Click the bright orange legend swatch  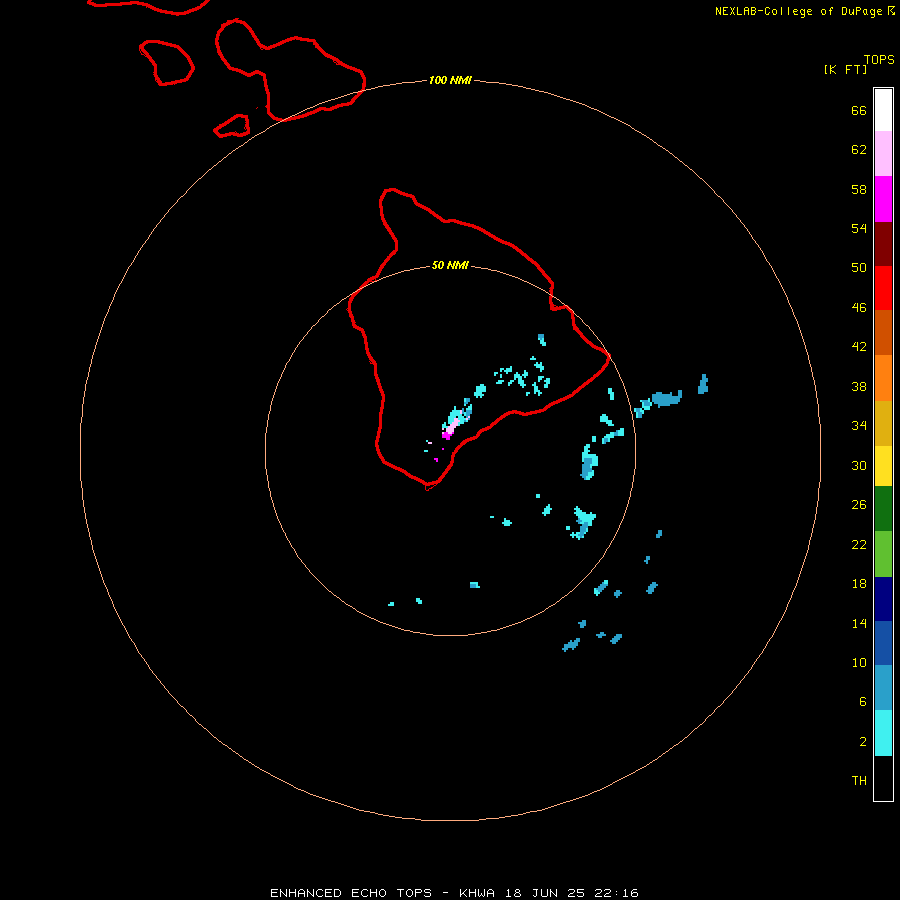tap(883, 378)
